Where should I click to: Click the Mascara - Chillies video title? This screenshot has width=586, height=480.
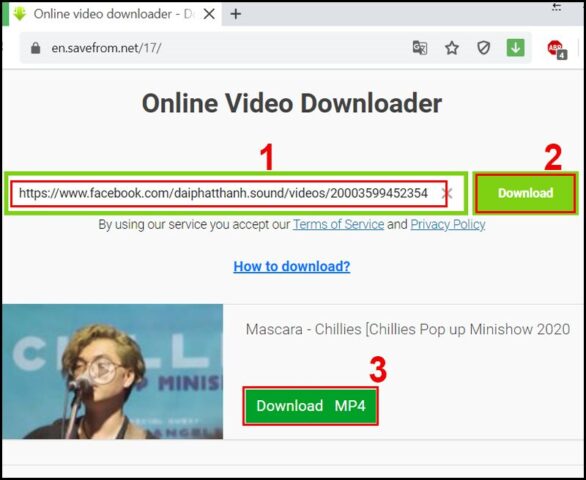pyautogui.click(x=408, y=329)
